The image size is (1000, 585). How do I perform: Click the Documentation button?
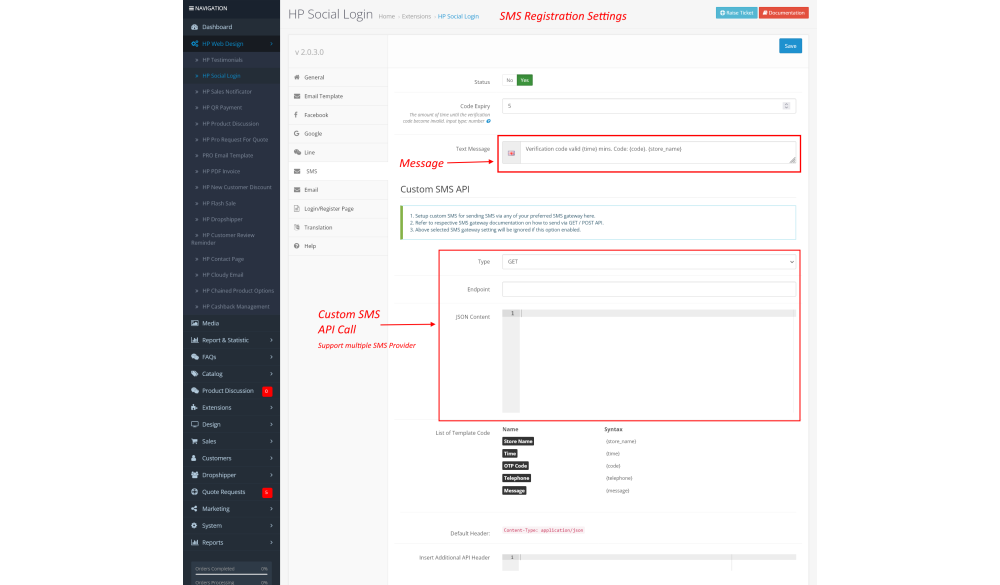[x=784, y=13]
